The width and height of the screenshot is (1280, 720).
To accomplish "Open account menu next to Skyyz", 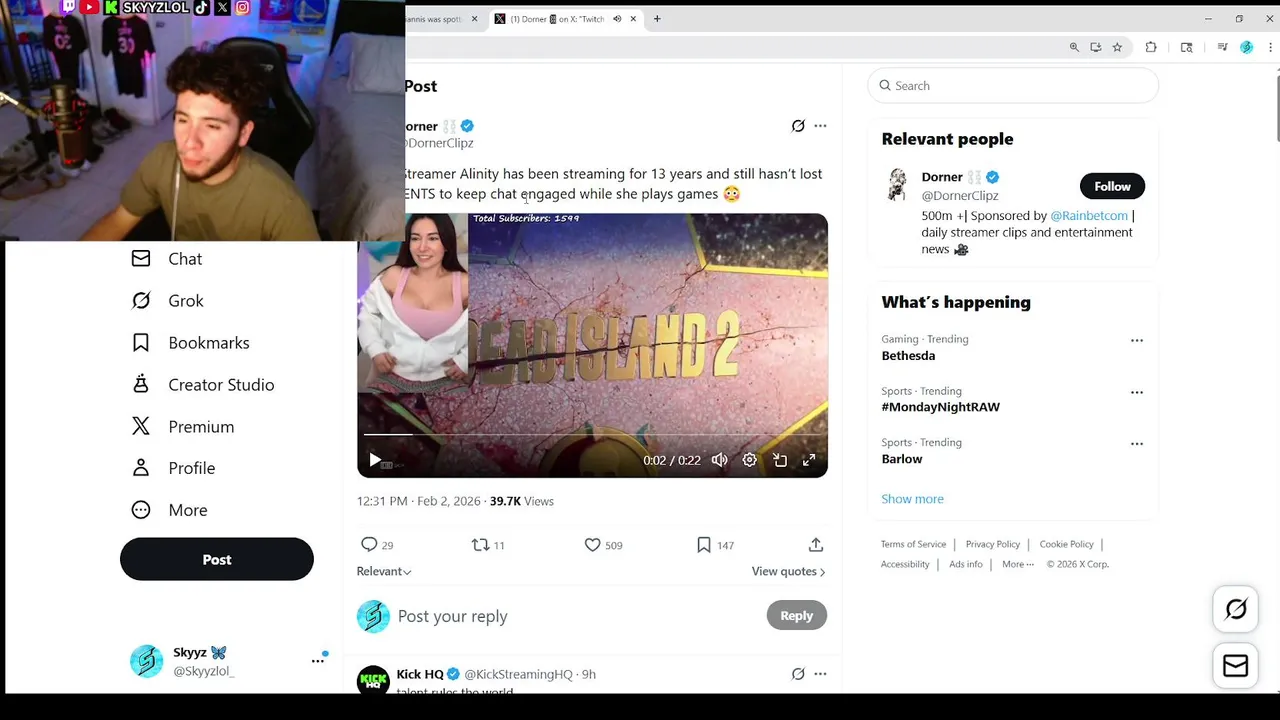I will click(x=317, y=661).
